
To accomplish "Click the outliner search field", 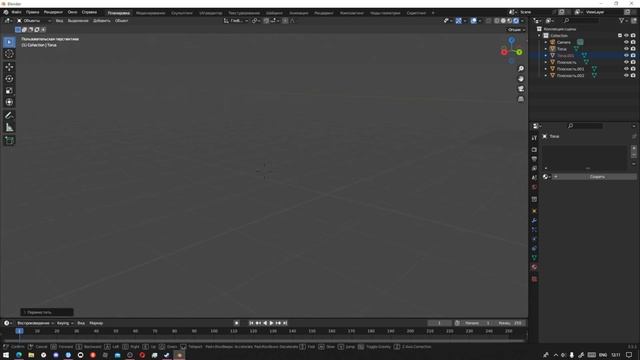I will (582, 21).
